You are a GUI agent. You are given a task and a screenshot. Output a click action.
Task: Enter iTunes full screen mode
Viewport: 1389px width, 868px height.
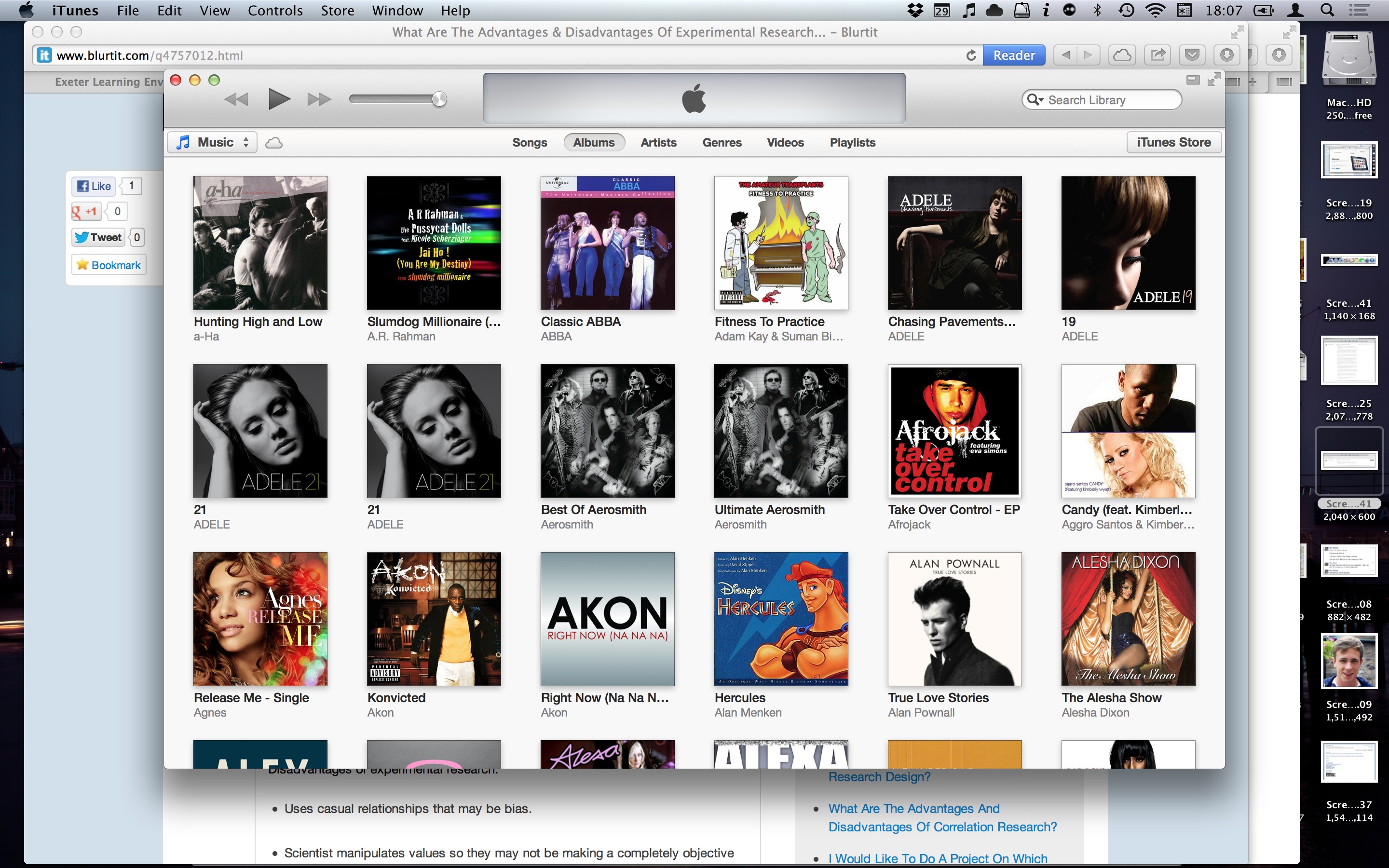1214,80
